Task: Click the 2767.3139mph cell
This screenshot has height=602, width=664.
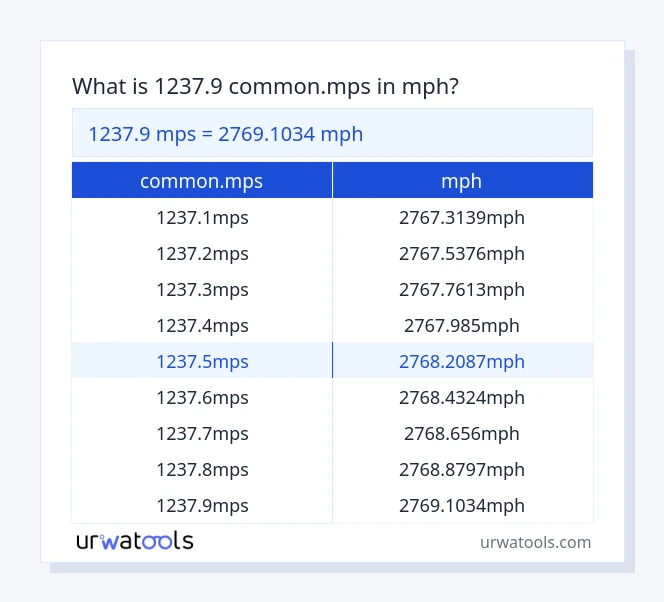Action: (x=461, y=217)
